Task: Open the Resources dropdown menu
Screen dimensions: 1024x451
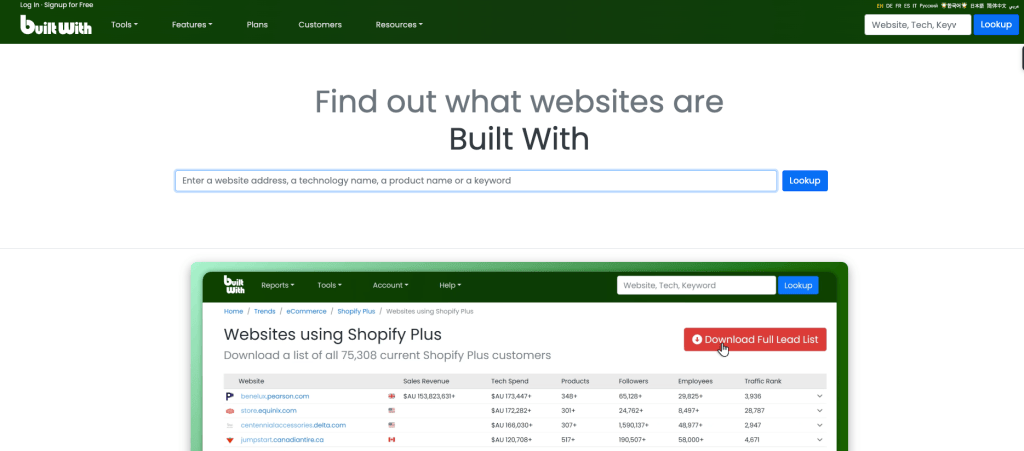Action: [399, 25]
